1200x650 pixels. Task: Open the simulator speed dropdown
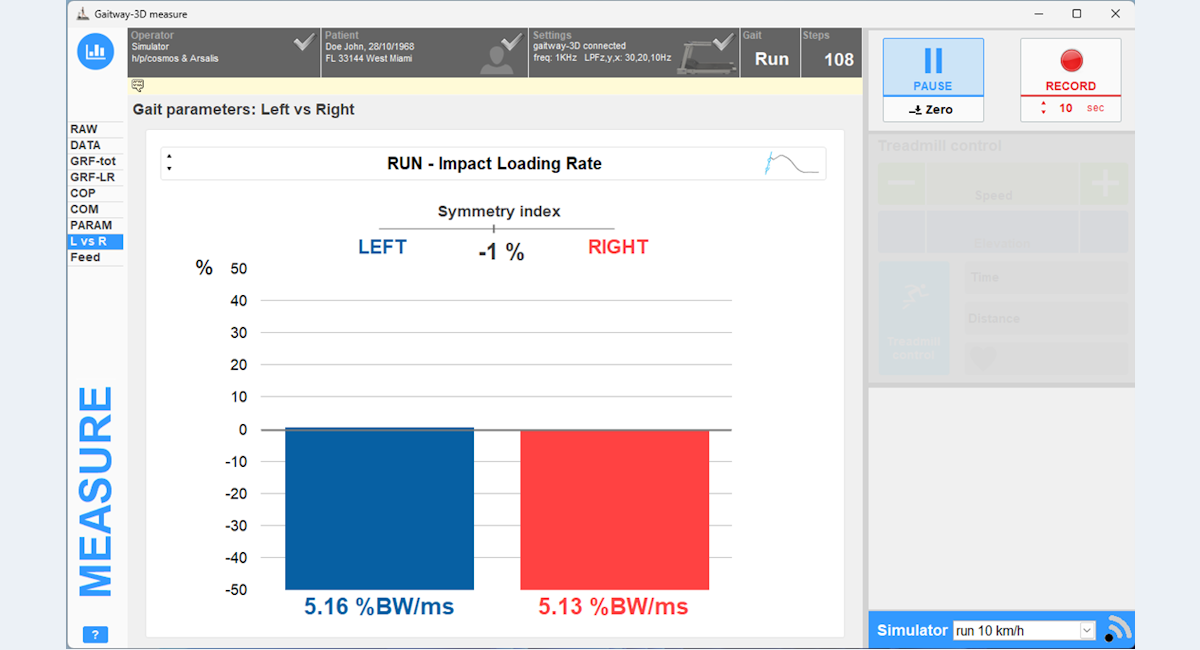coord(1087,631)
